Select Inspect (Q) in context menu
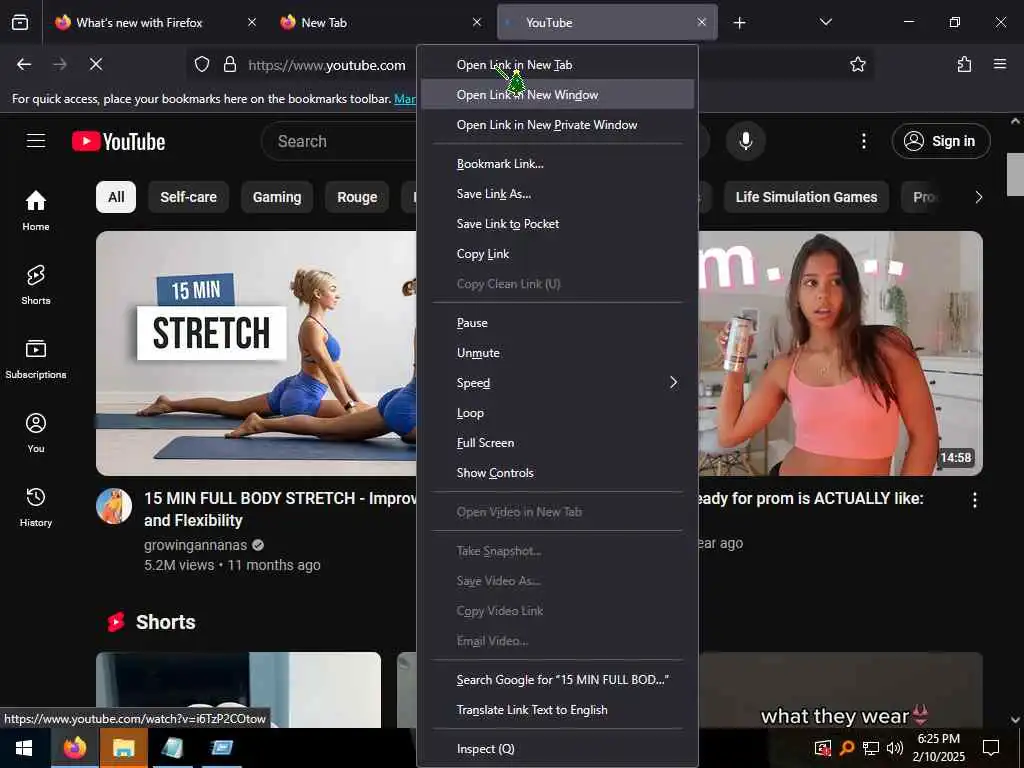The image size is (1024, 768). [x=557, y=749]
